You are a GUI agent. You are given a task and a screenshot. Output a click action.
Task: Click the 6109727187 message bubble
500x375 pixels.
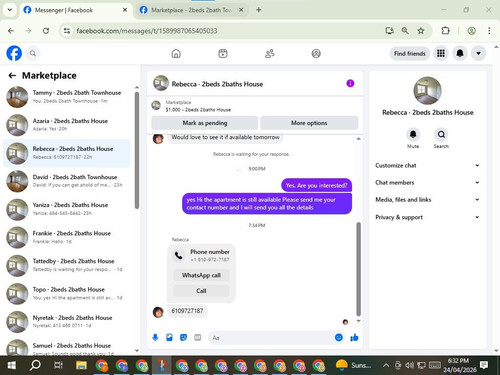click(187, 311)
